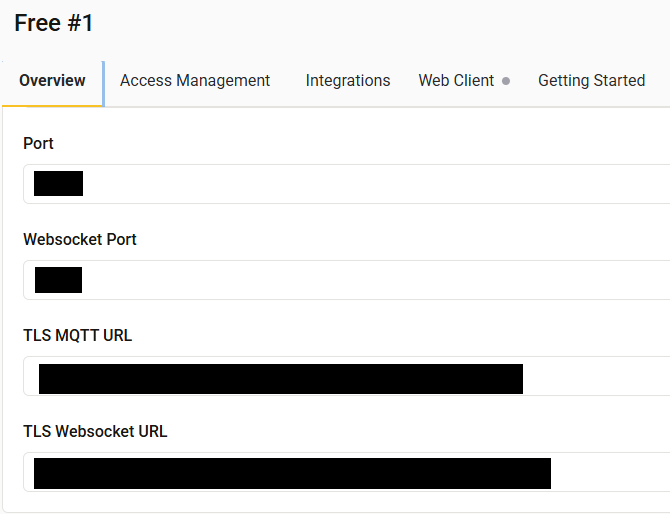Select the TLS Websocket URL field
The height and width of the screenshot is (514, 670).
pos(610,472)
